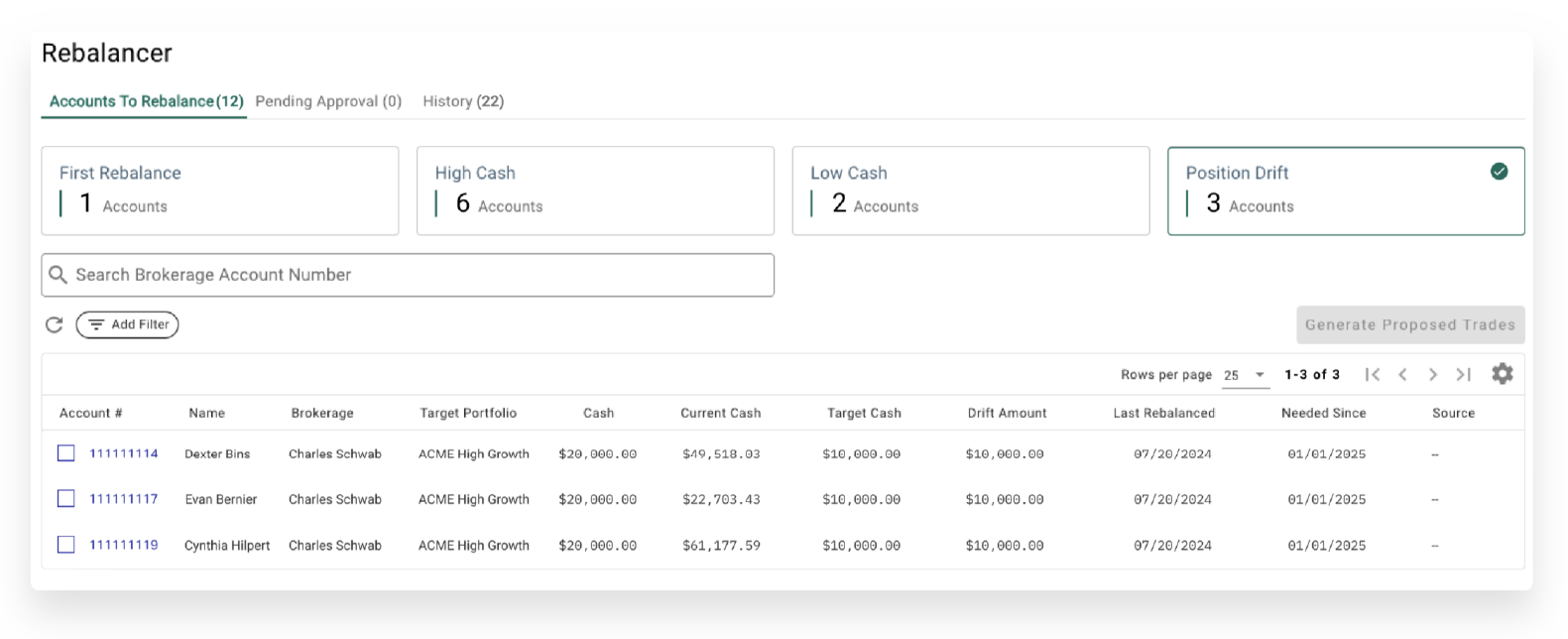Click the next page chevron
This screenshot has height=639, width=1568.
1433,374
